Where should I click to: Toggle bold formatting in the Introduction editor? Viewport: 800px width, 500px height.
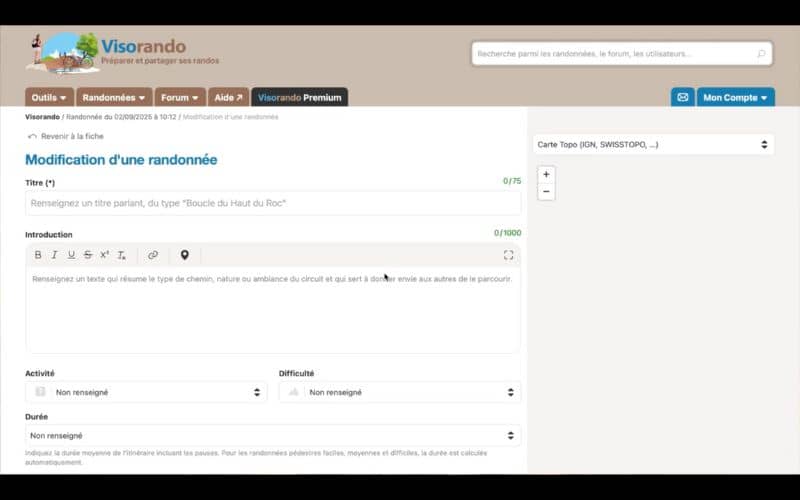coord(38,255)
